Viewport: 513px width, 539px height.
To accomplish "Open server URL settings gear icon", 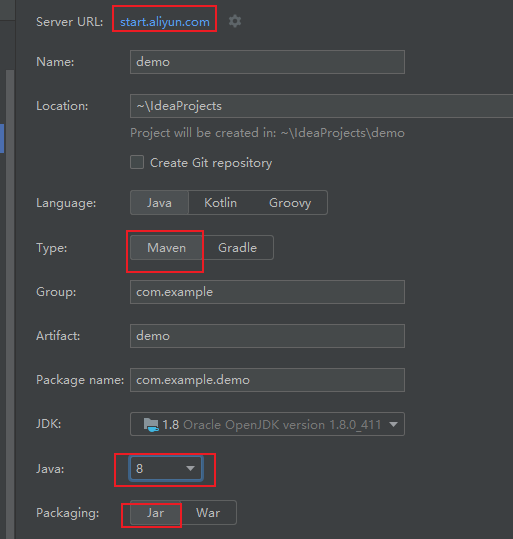I will tap(235, 21).
